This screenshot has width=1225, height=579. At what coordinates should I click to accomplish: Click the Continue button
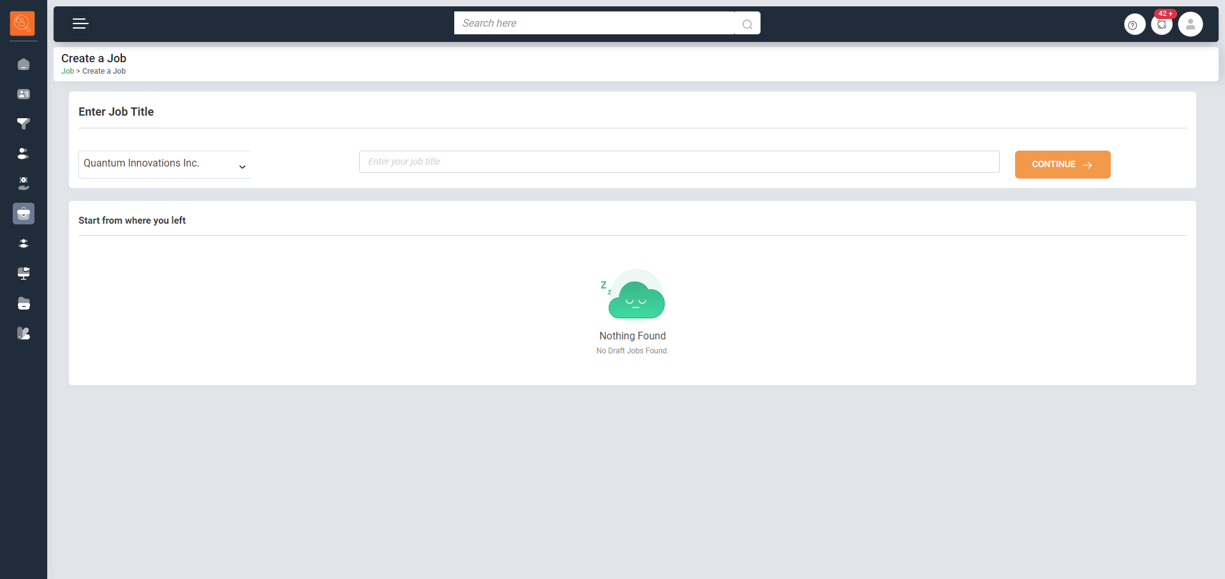point(1062,164)
